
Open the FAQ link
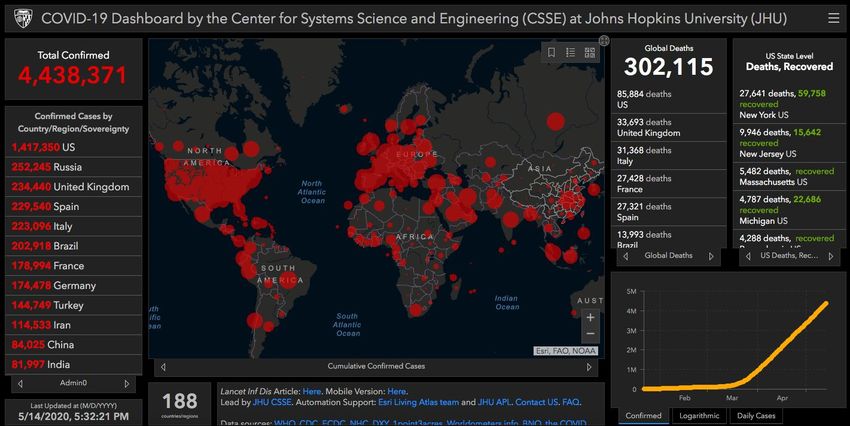pyautogui.click(x=571, y=402)
